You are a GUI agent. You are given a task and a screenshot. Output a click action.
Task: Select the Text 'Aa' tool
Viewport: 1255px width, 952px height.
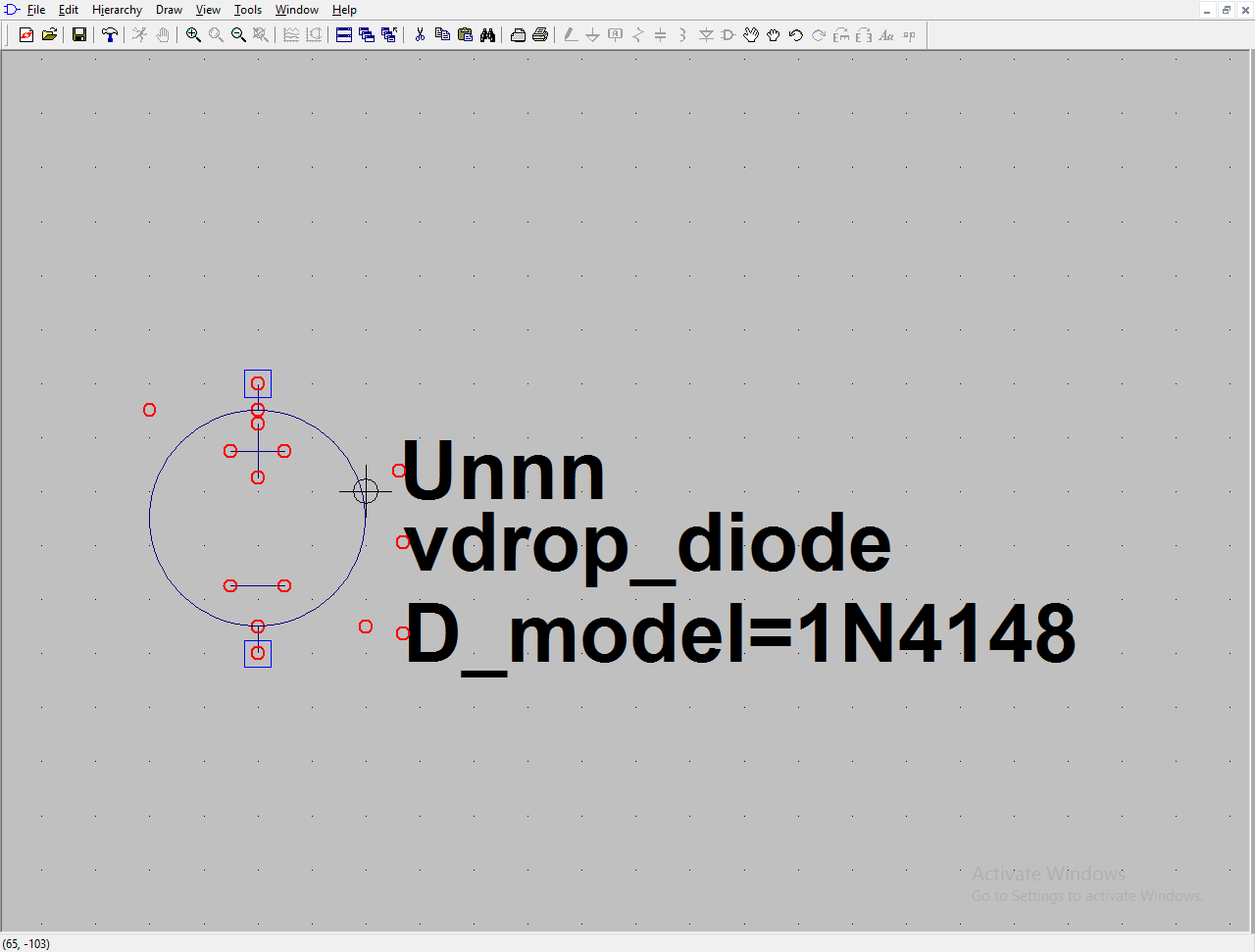[x=886, y=35]
